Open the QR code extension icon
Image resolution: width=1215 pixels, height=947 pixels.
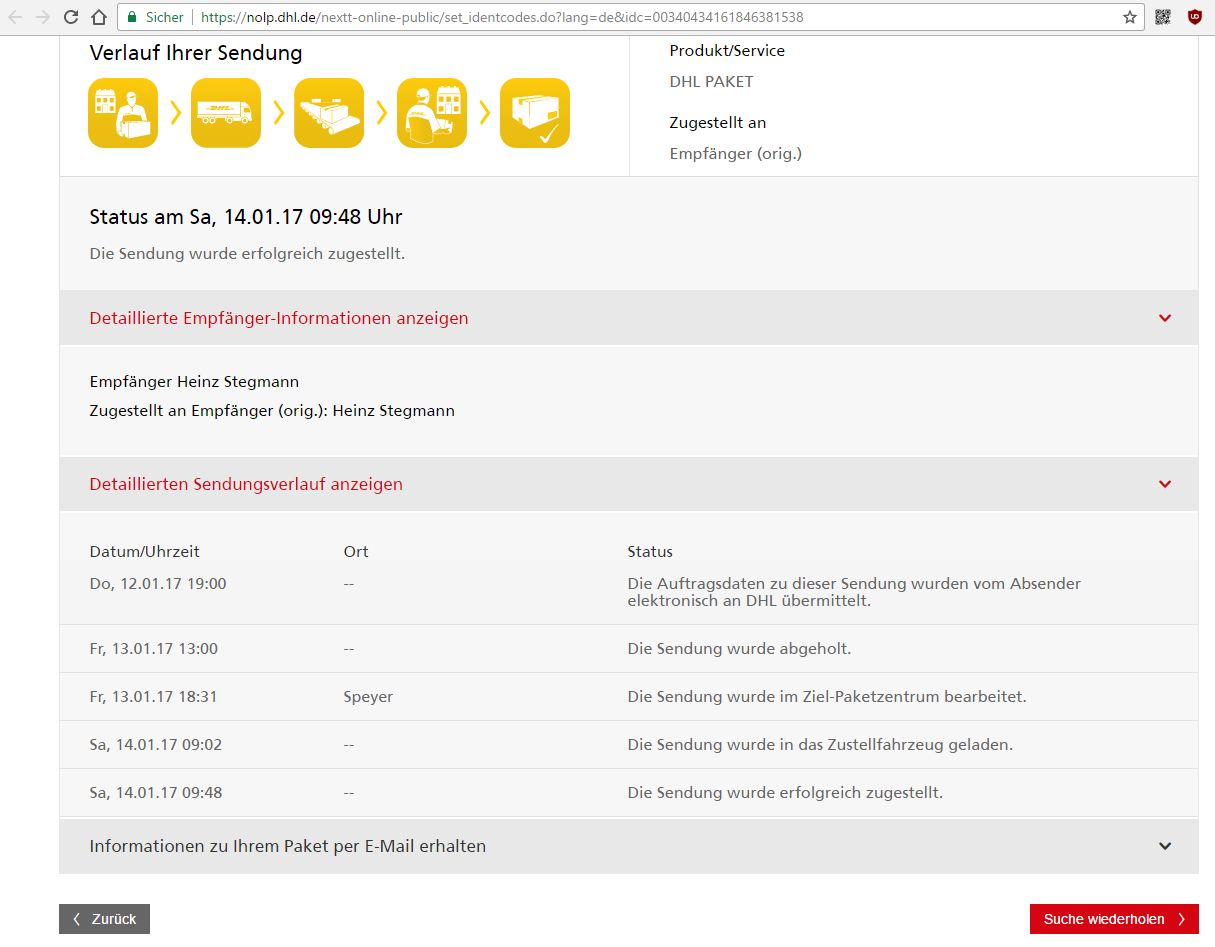pyautogui.click(x=1163, y=17)
